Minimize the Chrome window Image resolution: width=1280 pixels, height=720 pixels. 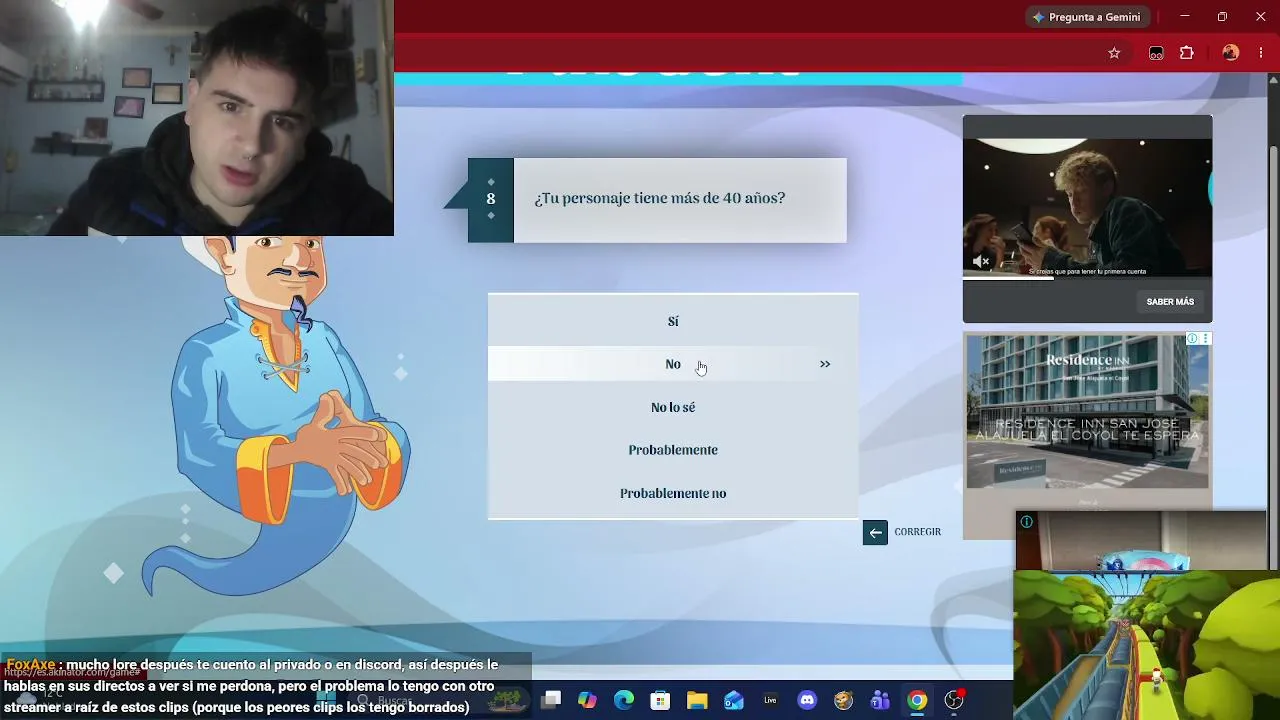pyautogui.click(x=1185, y=17)
